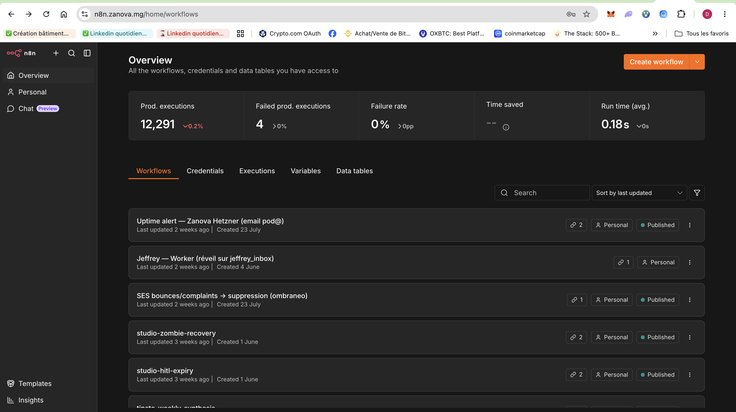Screen dimensions: 736x412
Task: Open Insights in the sidebar
Action: [49, 400]
